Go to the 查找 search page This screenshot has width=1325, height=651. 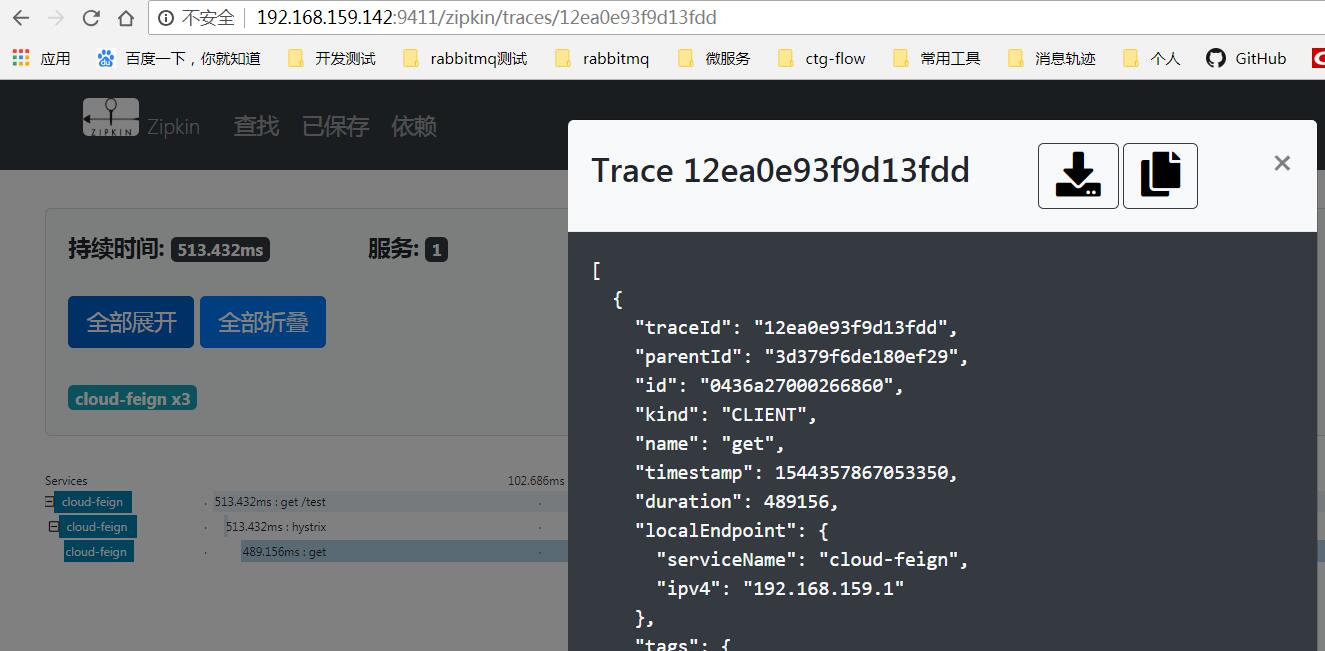[256, 126]
